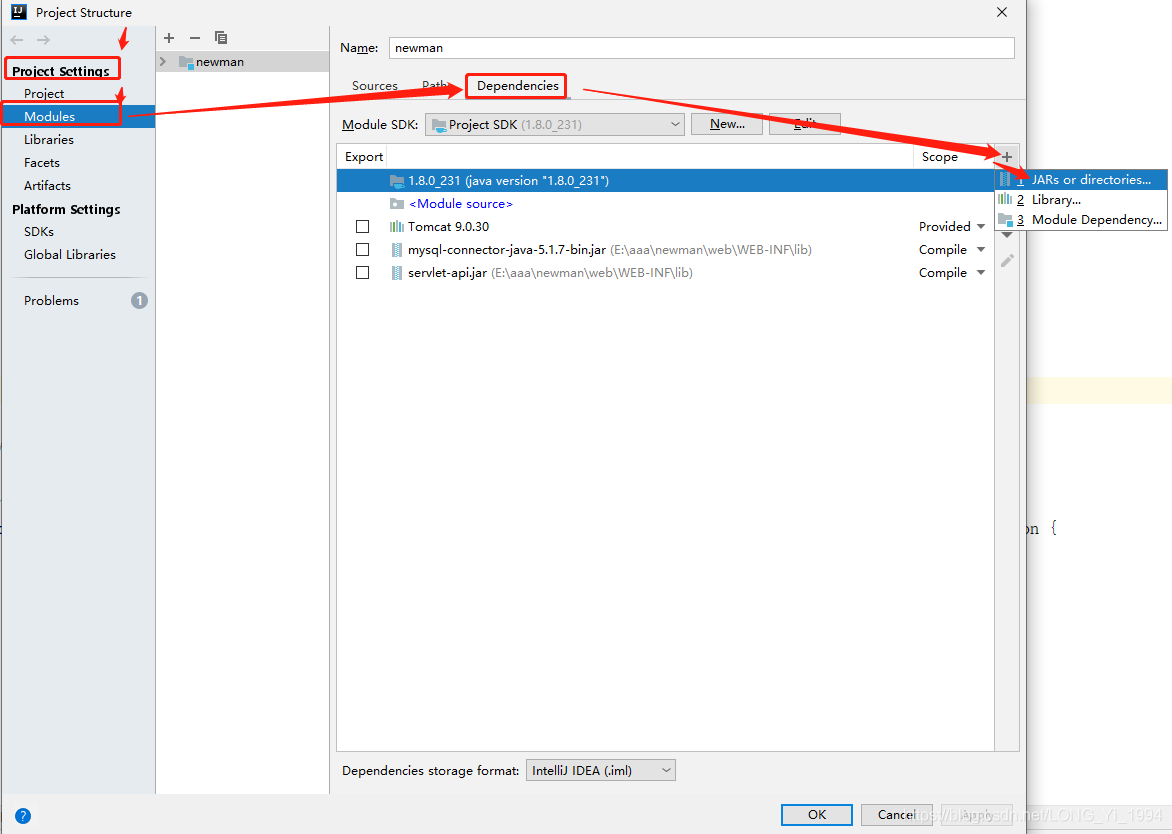The image size is (1172, 834).
Task: Move dependency down with arrow icon
Action: (1007, 235)
